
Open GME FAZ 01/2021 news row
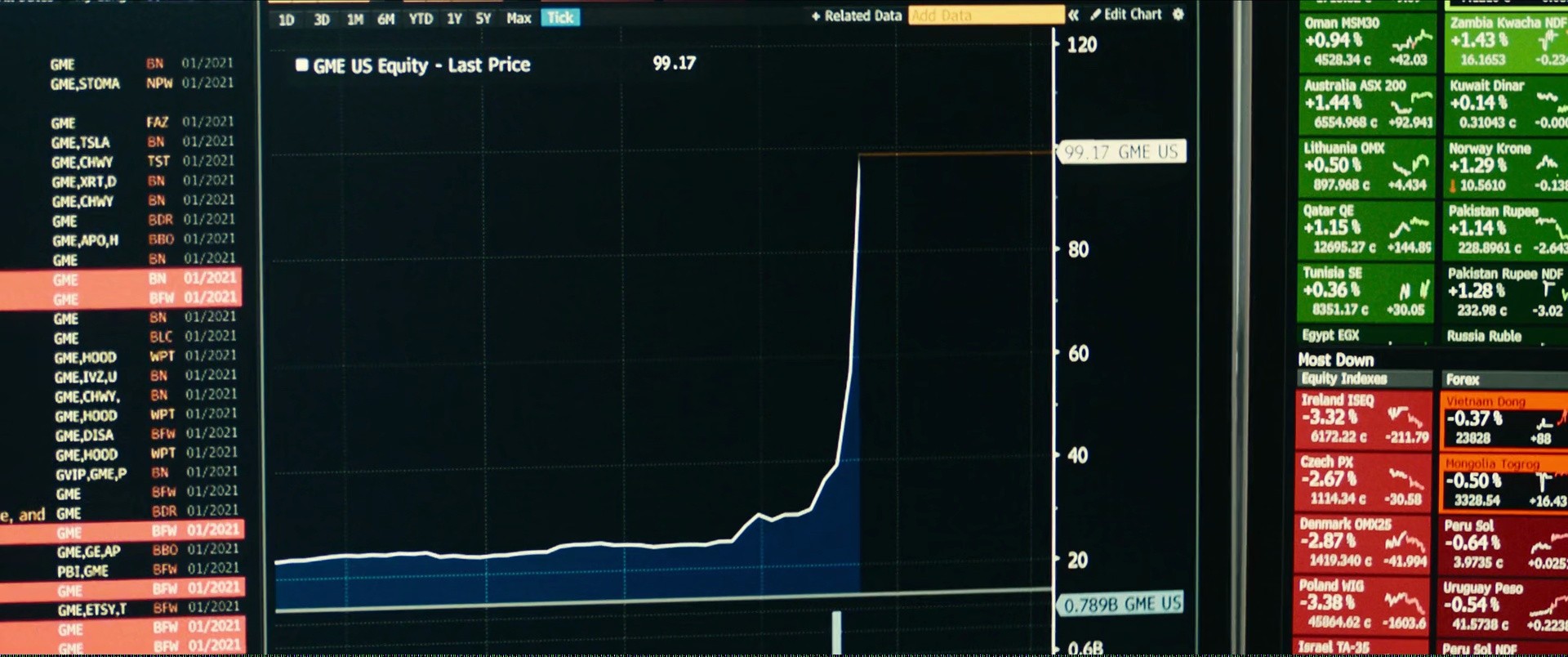click(142, 123)
